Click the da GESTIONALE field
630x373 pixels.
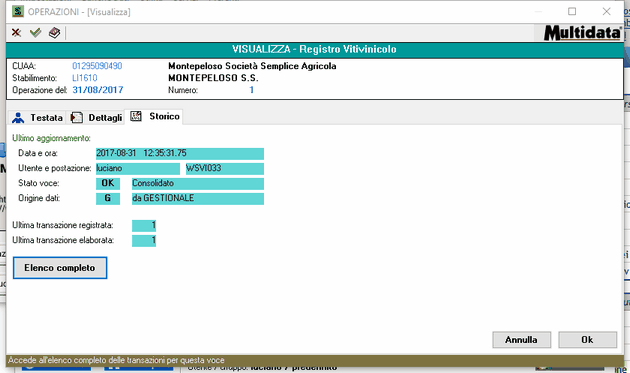tap(198, 199)
